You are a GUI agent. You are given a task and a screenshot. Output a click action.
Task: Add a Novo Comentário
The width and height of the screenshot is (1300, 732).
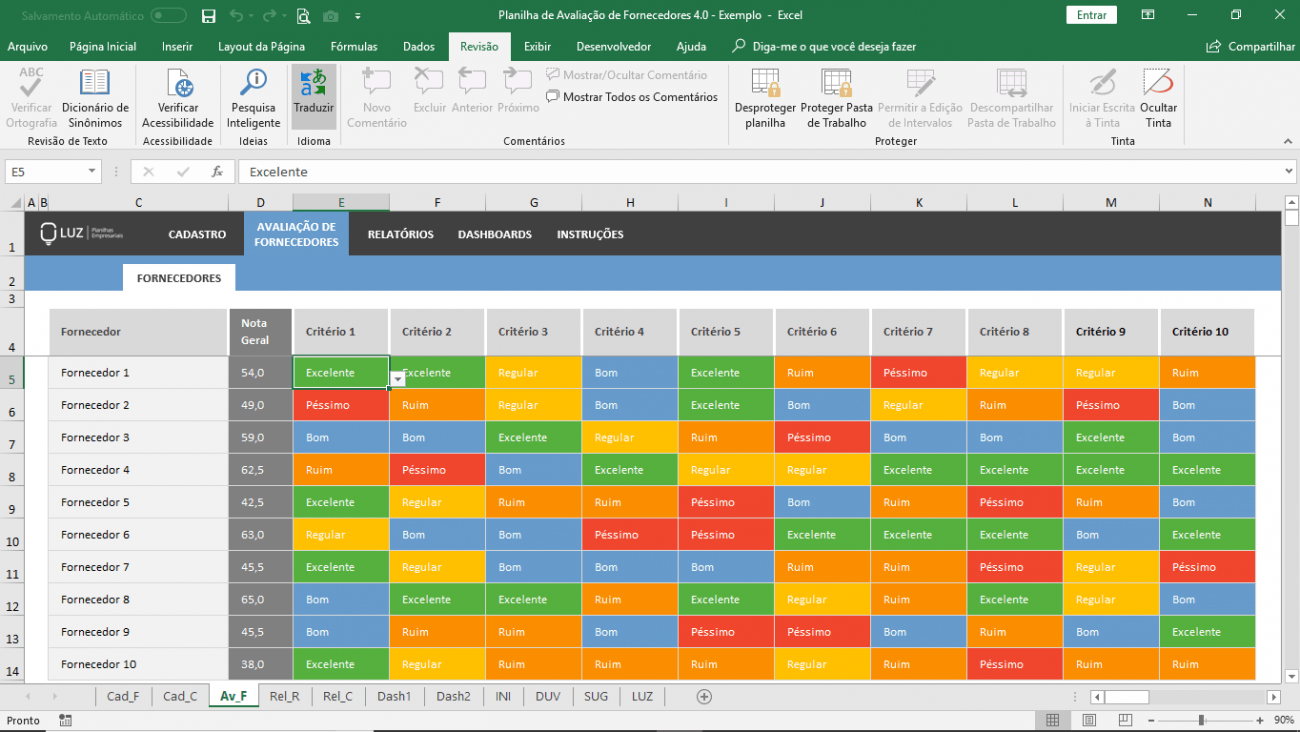coord(377,98)
